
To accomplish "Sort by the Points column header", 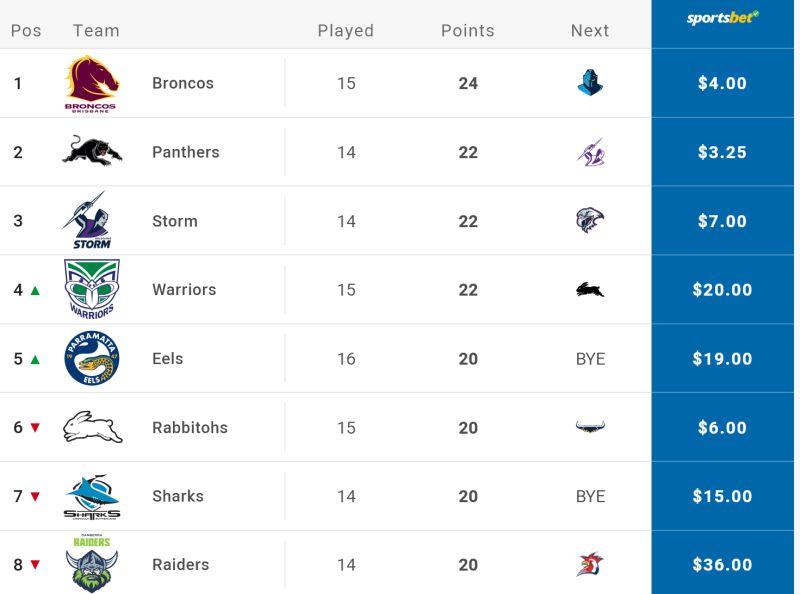I will tap(468, 31).
